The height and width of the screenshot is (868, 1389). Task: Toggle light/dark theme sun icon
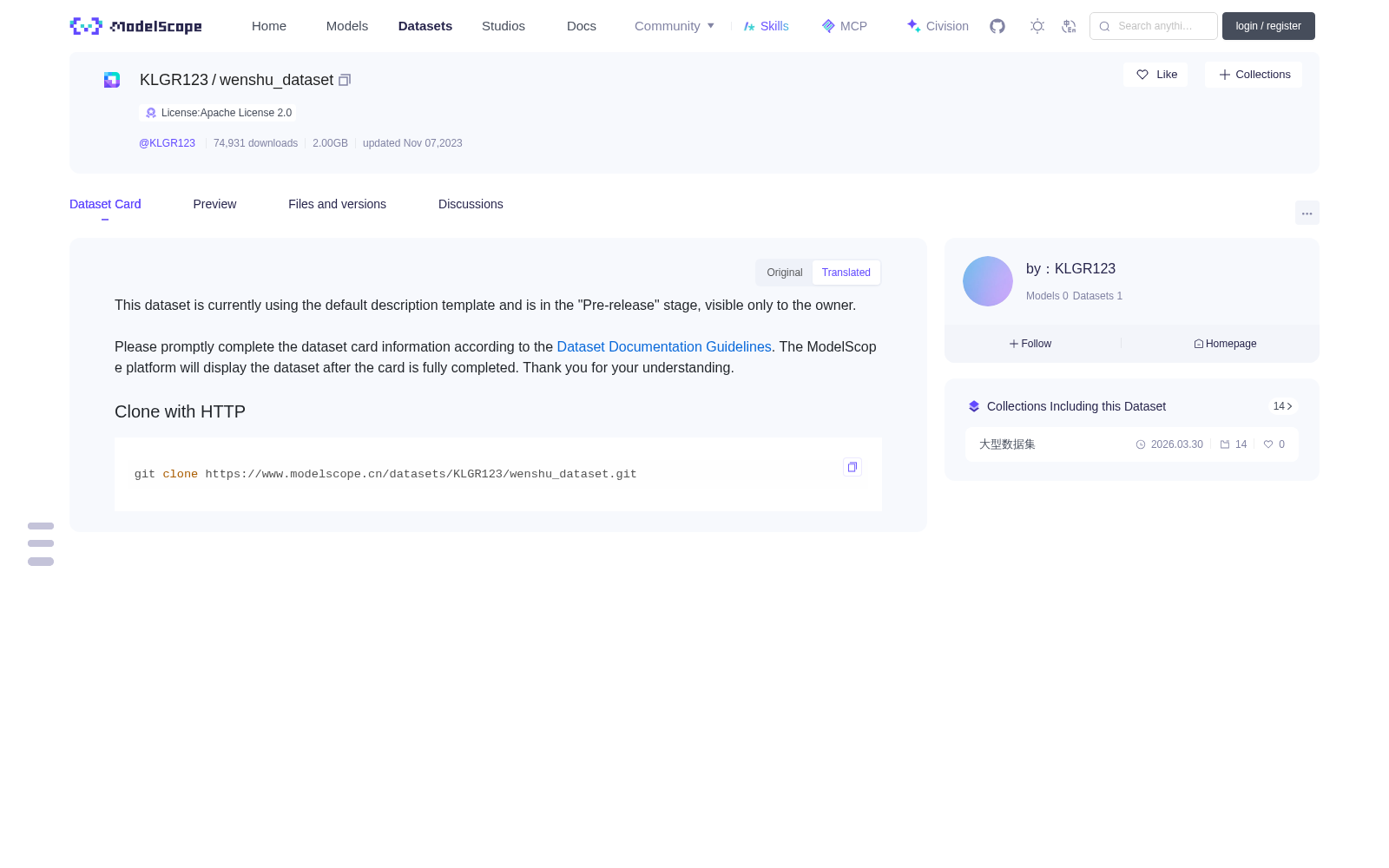(1037, 26)
